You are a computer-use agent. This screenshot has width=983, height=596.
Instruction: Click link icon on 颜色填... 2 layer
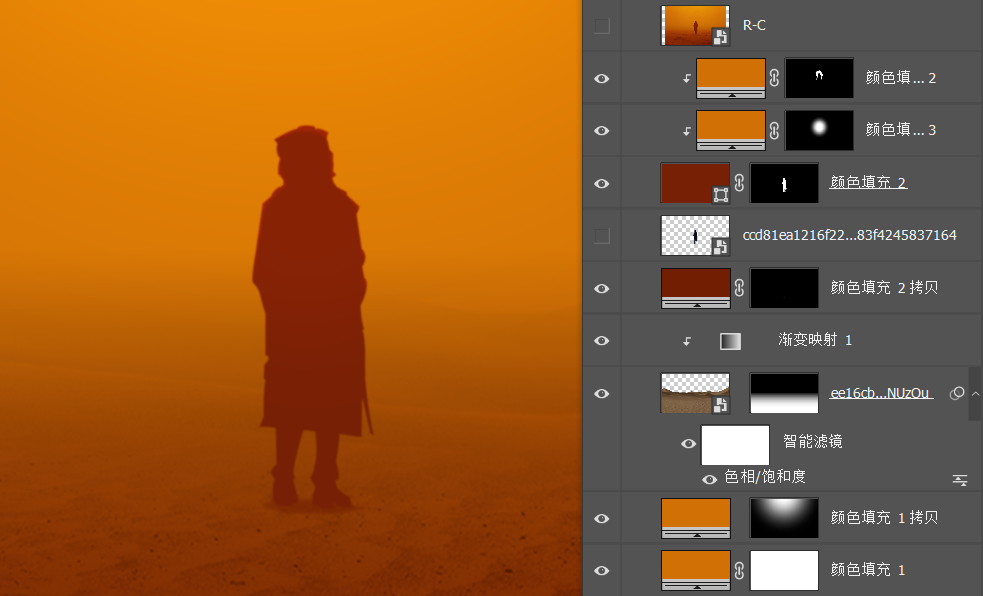point(774,78)
